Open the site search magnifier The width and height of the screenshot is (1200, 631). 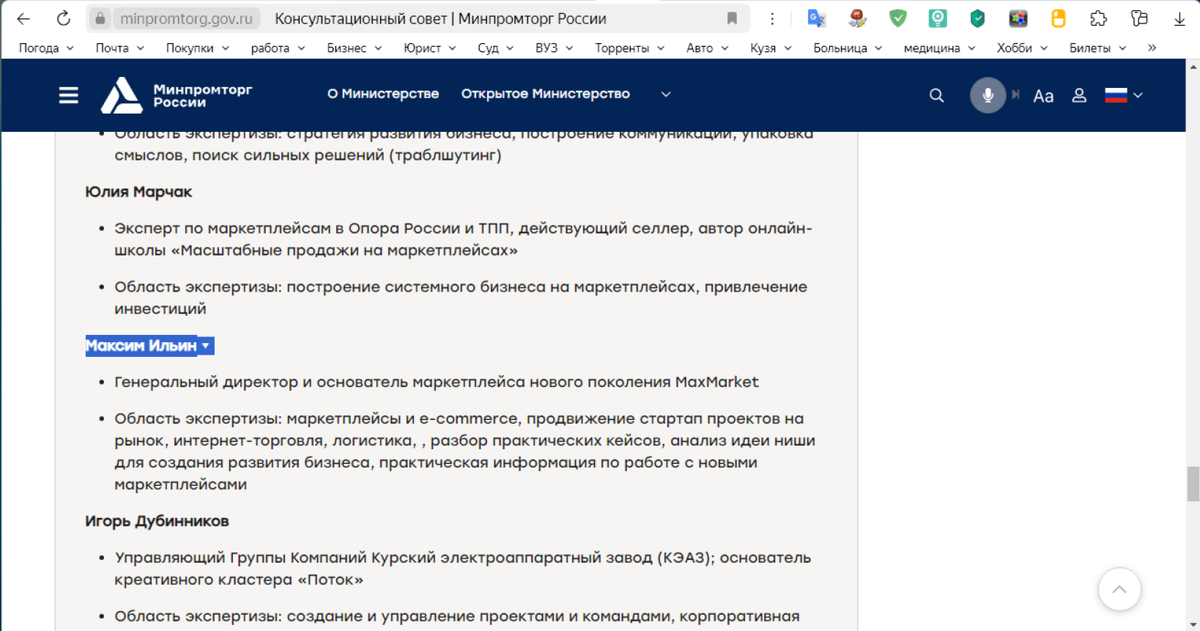(937, 95)
